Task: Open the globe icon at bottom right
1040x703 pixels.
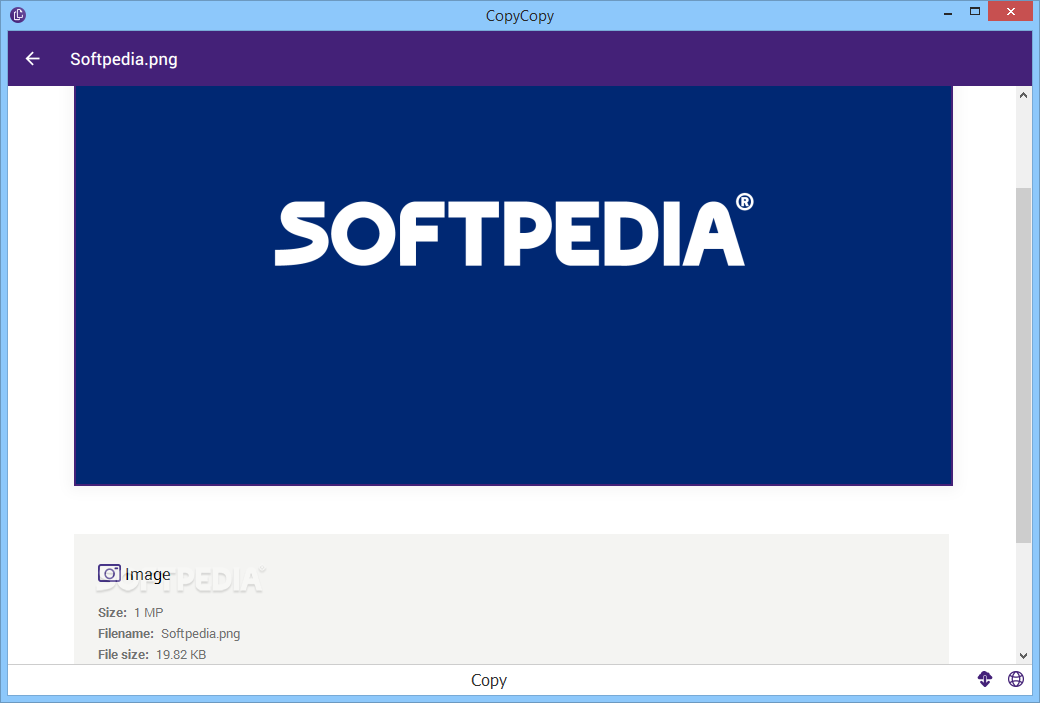Action: click(1015, 679)
